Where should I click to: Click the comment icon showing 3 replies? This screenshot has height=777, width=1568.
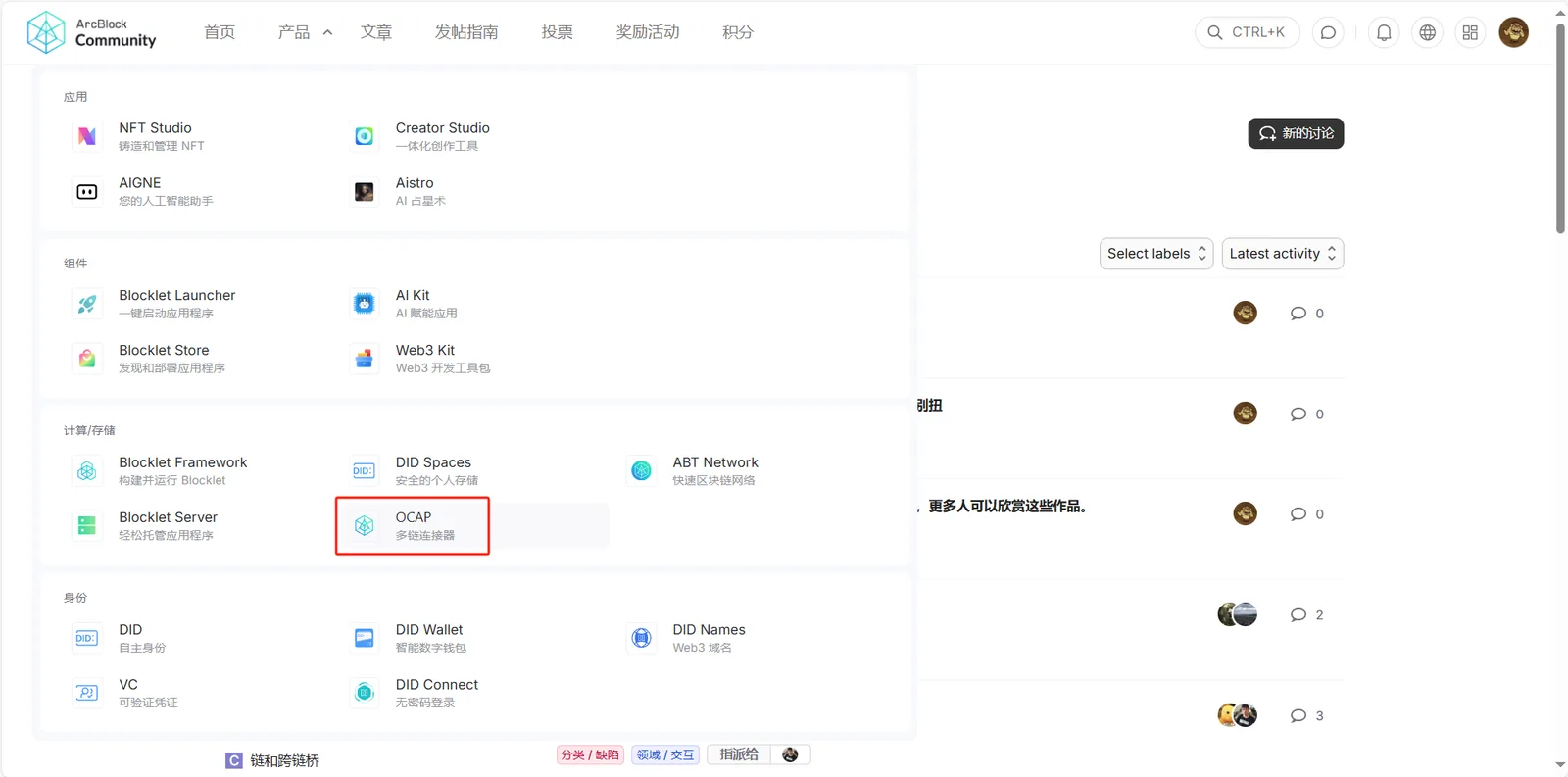pyautogui.click(x=1298, y=716)
